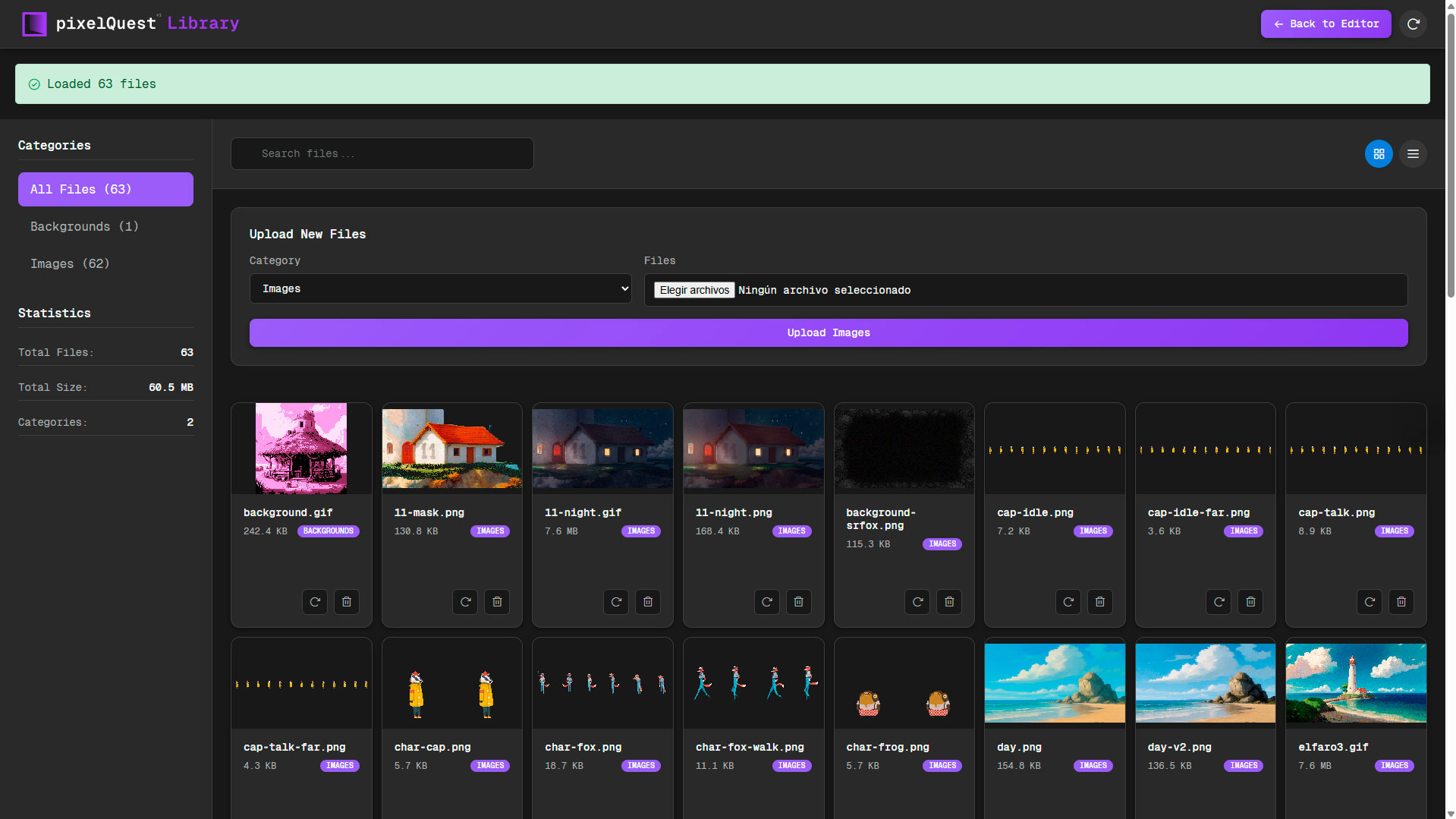
Task: Open the day-v2.png thumbnail
Action: pyautogui.click(x=1206, y=682)
